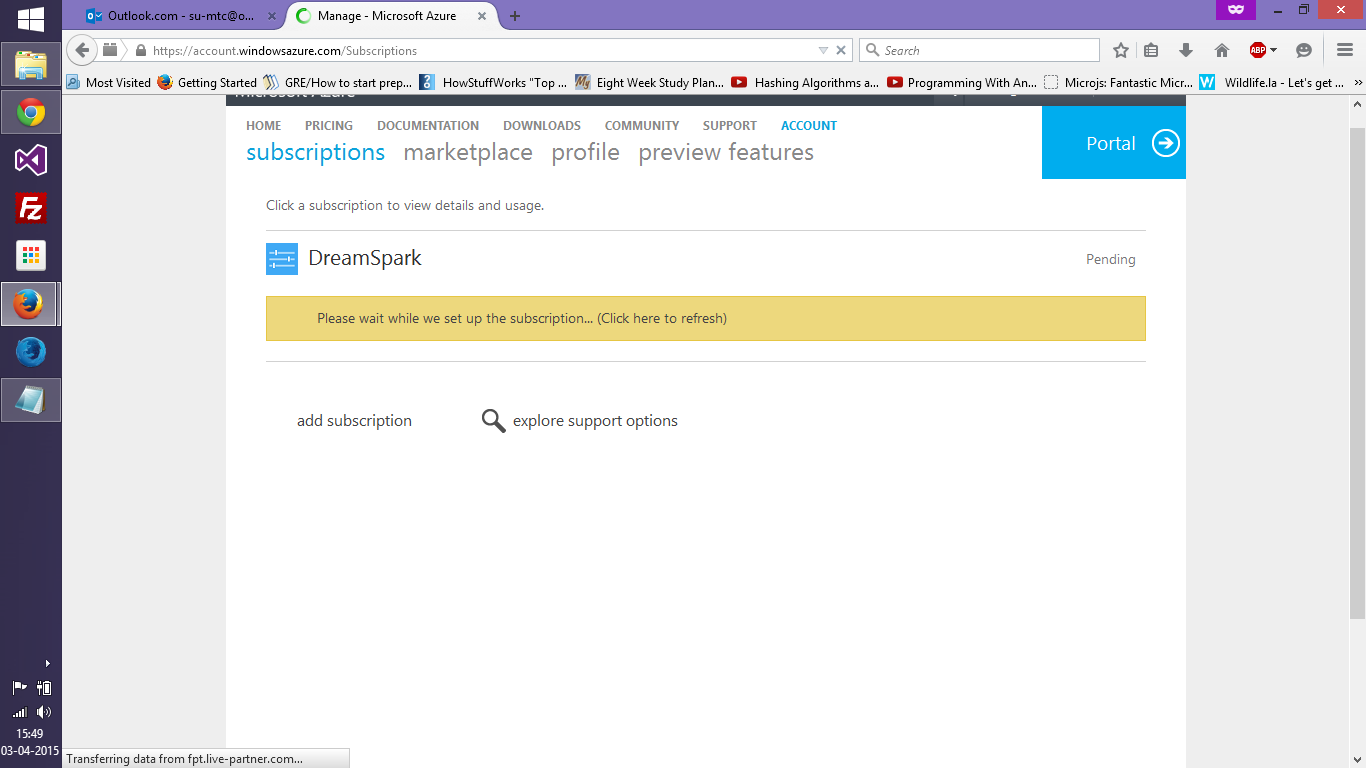Image resolution: width=1366 pixels, height=768 pixels.
Task: Open the SUPPORT nav item
Action: click(730, 126)
